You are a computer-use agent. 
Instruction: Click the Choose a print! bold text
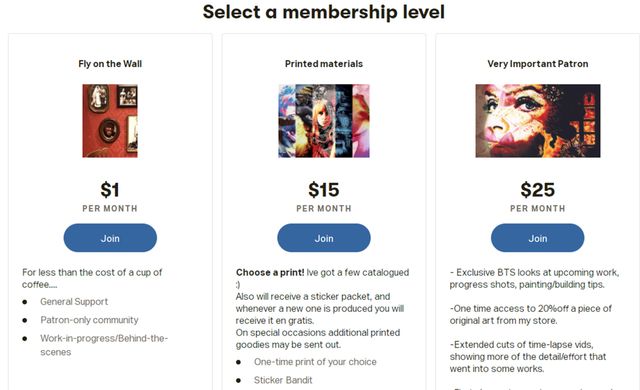270,273
